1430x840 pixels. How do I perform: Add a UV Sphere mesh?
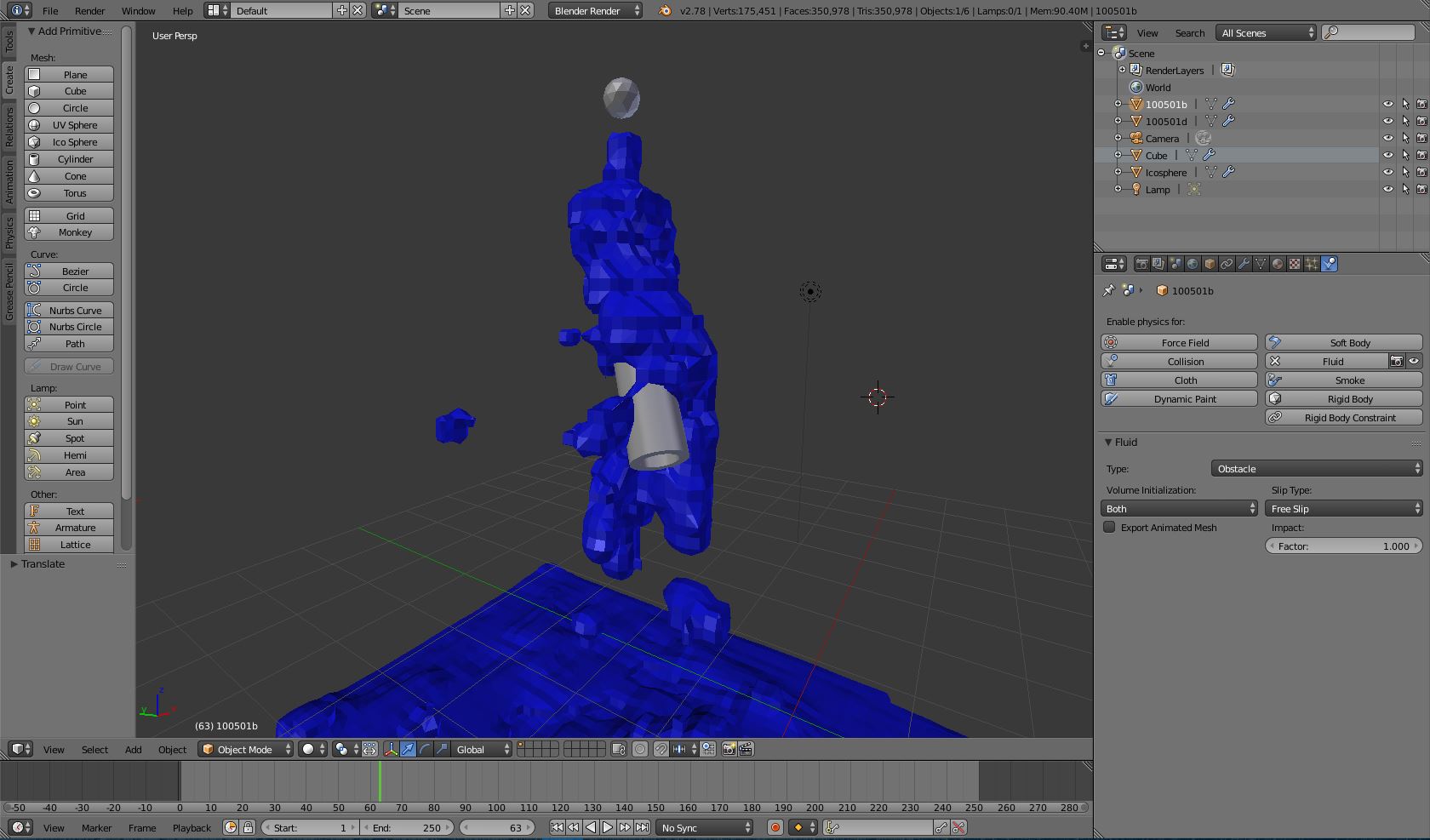pyautogui.click(x=69, y=125)
